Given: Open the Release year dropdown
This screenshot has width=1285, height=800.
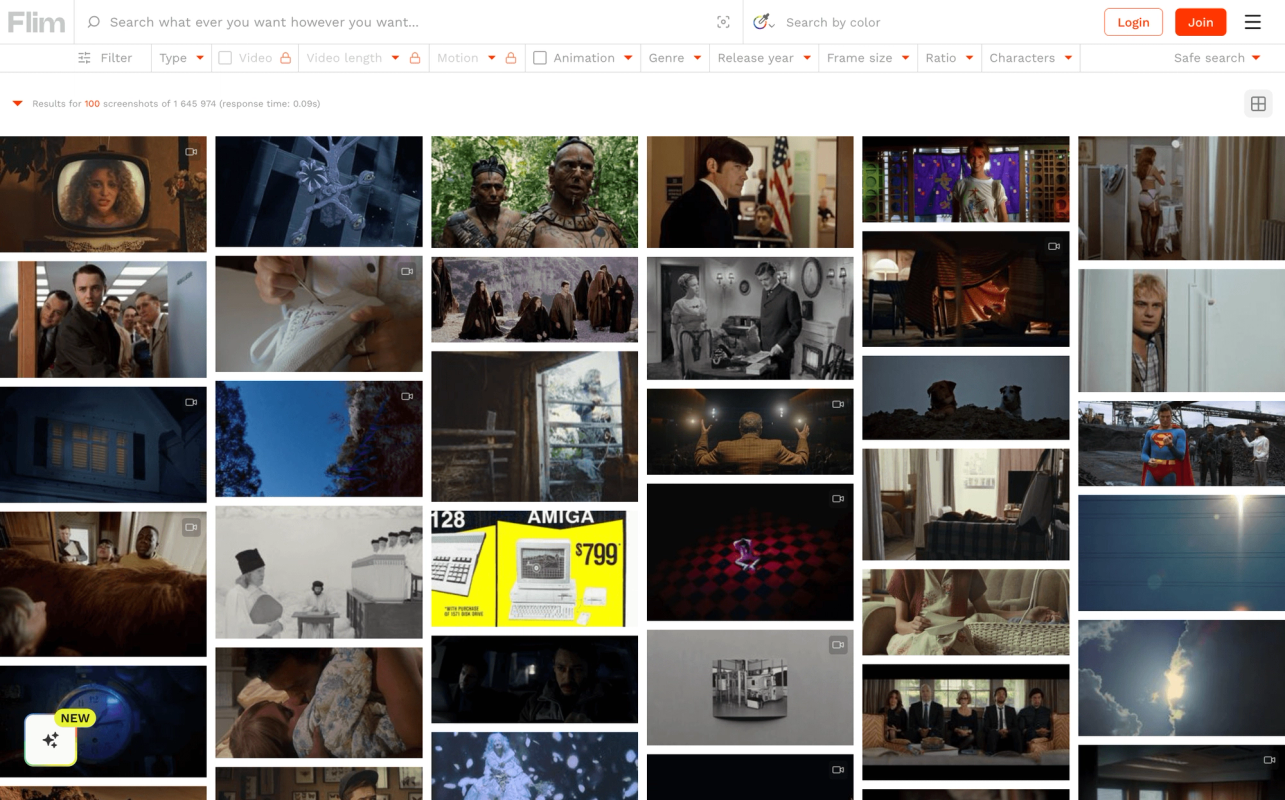Looking at the screenshot, I should point(764,58).
